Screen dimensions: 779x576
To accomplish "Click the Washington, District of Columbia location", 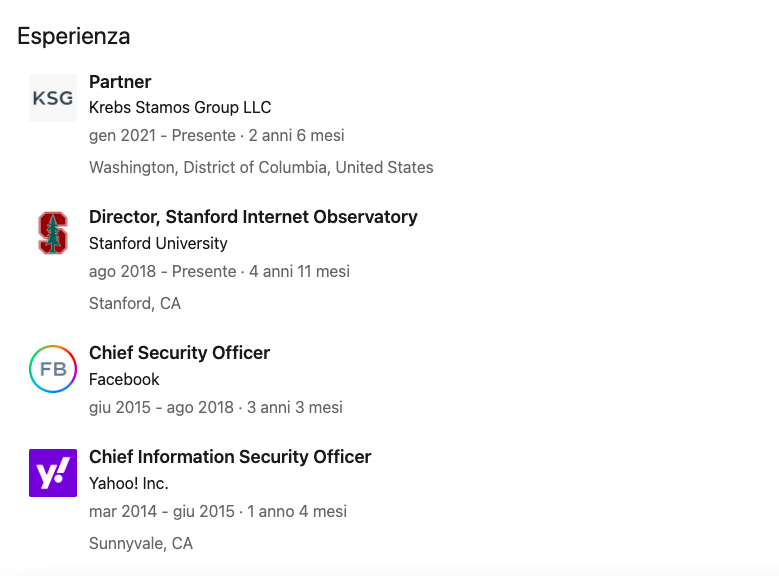I will (261, 168).
